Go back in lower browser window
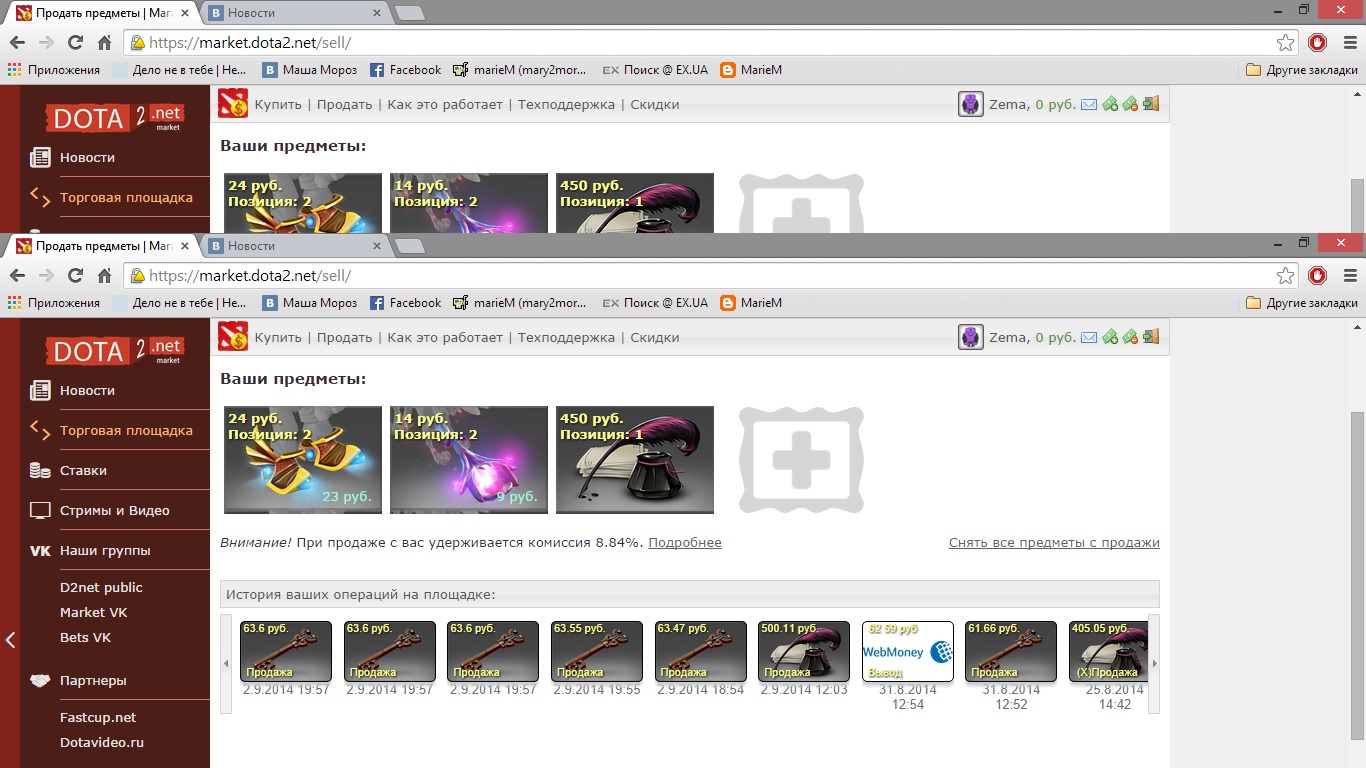Image resolution: width=1366 pixels, height=768 pixels. 17,275
